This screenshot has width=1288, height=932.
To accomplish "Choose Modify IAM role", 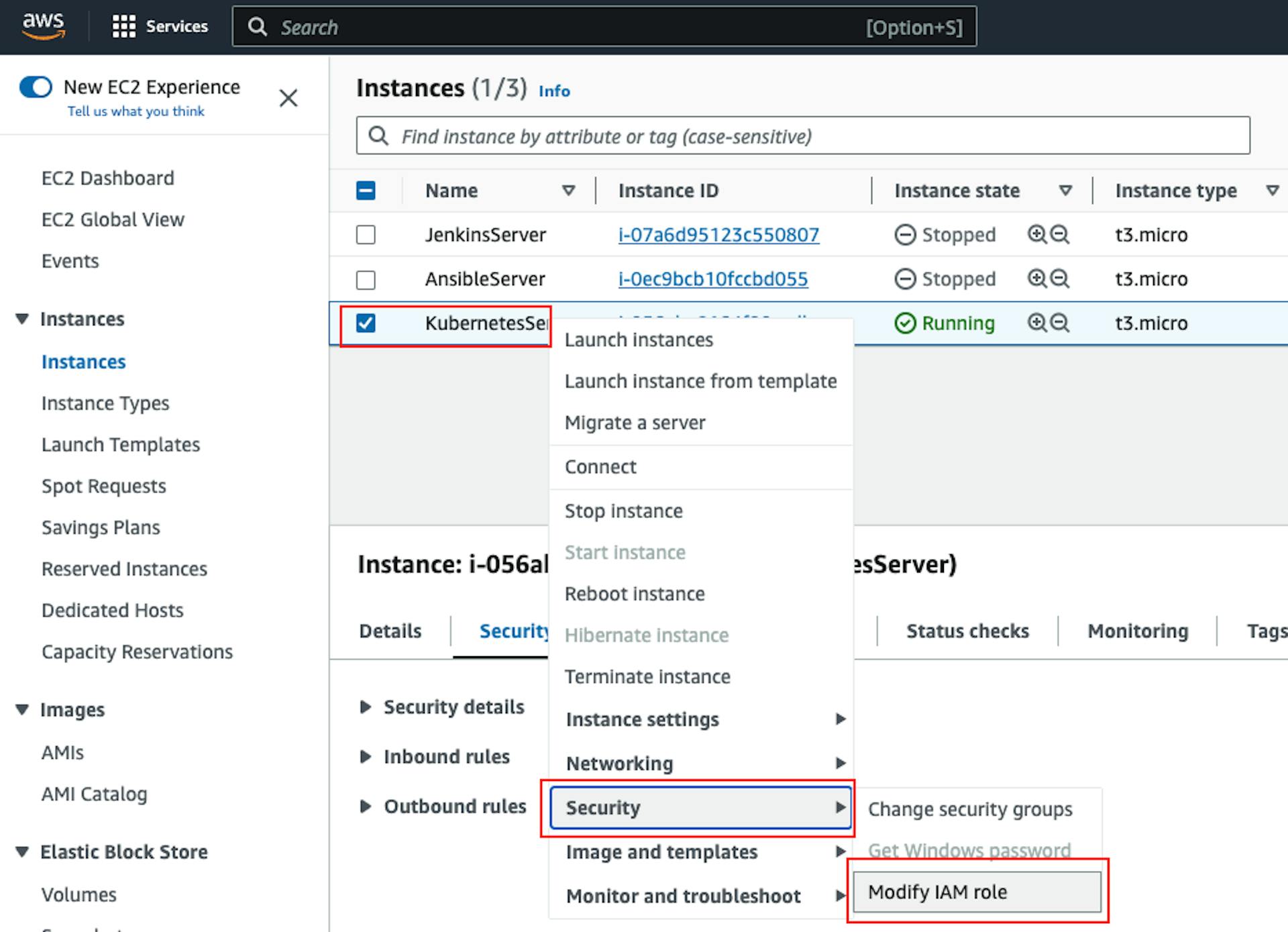I will [x=977, y=892].
